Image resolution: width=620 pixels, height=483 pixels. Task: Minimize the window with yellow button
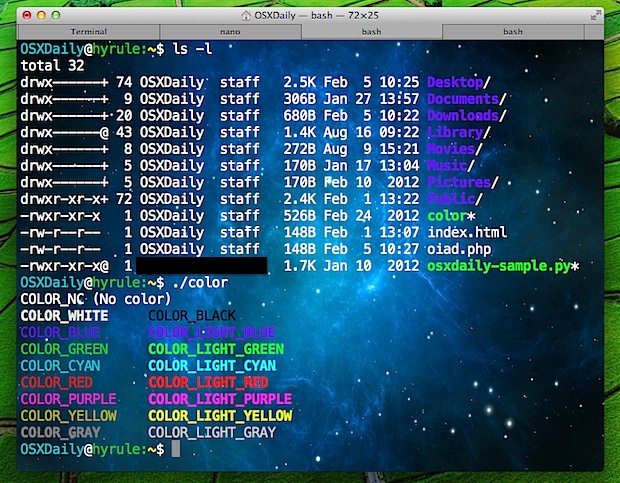pyautogui.click(x=41, y=15)
